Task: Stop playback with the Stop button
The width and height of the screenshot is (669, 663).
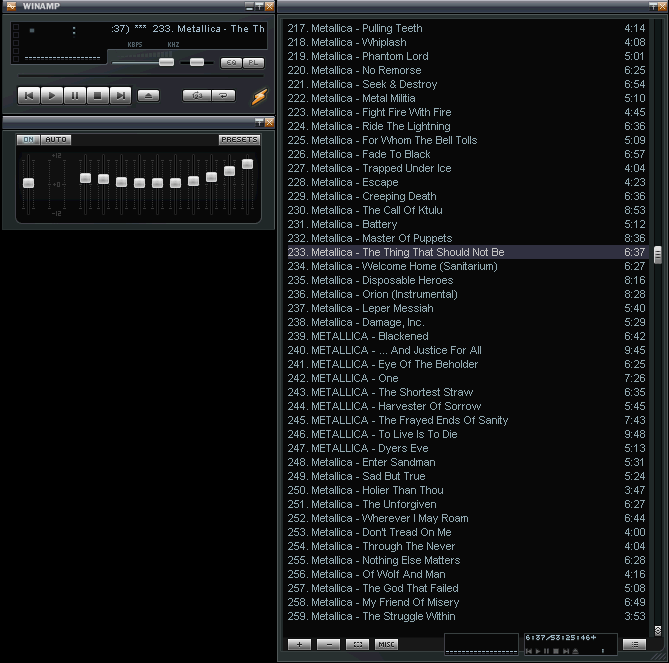Action: (98, 95)
